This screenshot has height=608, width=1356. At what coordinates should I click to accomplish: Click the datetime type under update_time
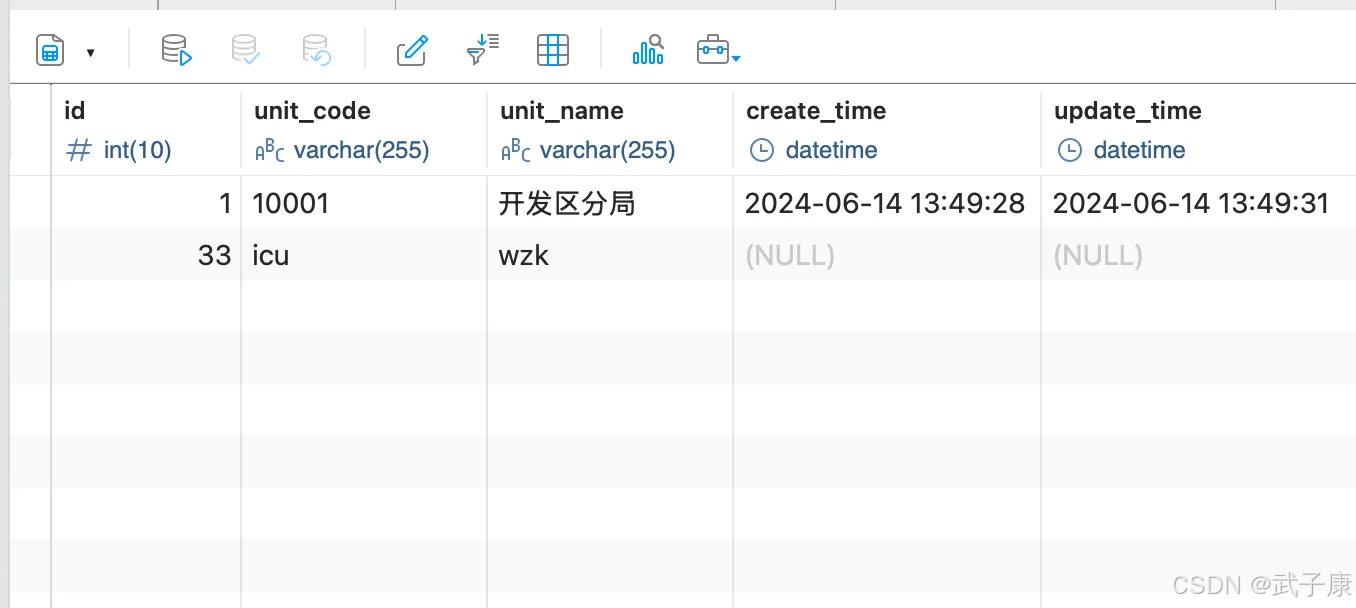(x=1122, y=151)
